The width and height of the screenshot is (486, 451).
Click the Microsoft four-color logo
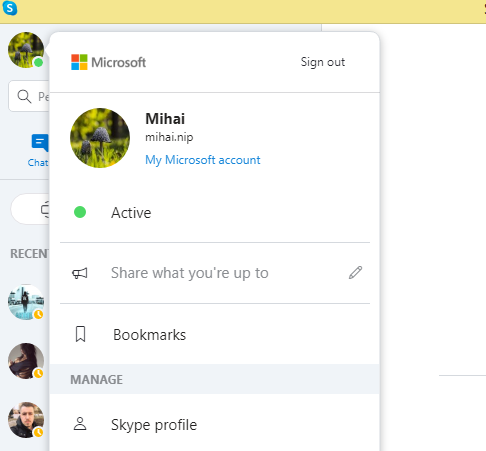[x=79, y=62]
